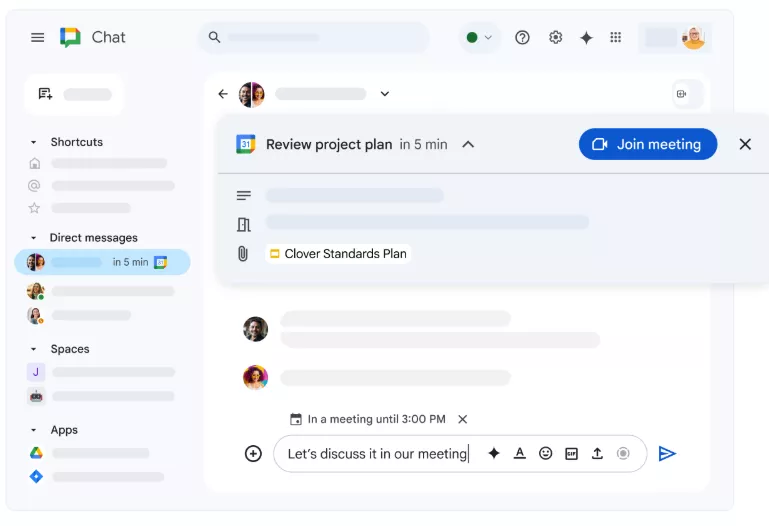Open the Starred shortcut
Image resolution: width=769 pixels, height=526 pixels.
click(x=34, y=208)
